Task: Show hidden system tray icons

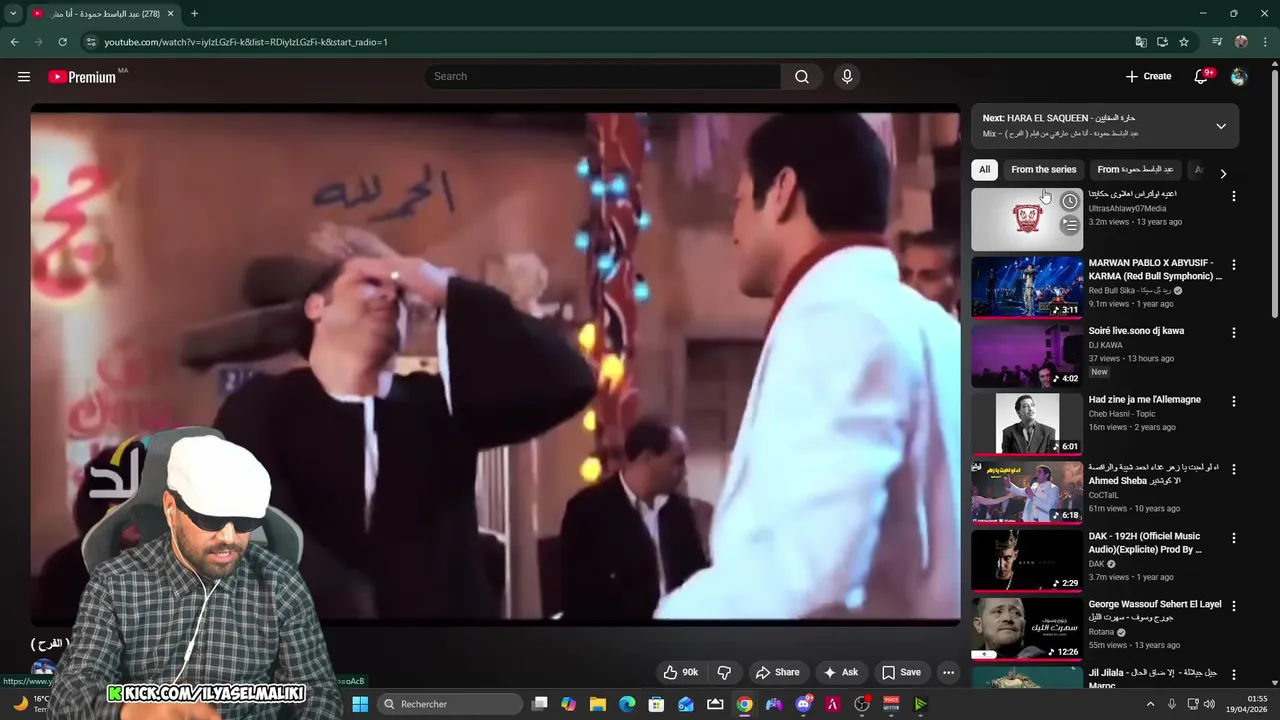Action: coord(1150,704)
